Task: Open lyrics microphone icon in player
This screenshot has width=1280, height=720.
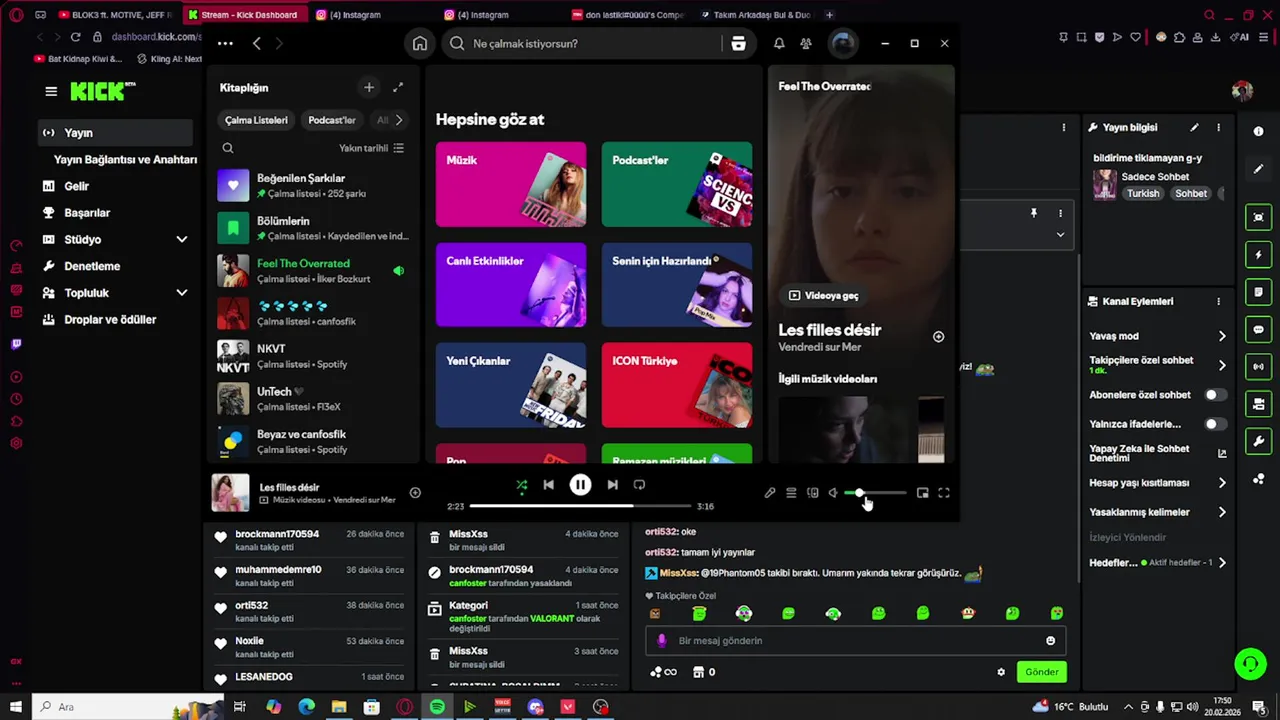Action: (x=770, y=493)
